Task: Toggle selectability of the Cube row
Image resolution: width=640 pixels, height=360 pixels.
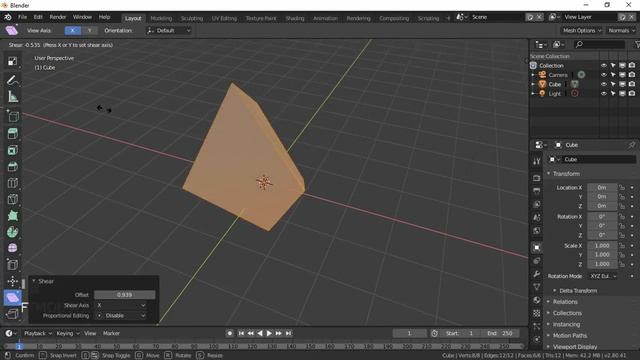Action: [x=613, y=84]
